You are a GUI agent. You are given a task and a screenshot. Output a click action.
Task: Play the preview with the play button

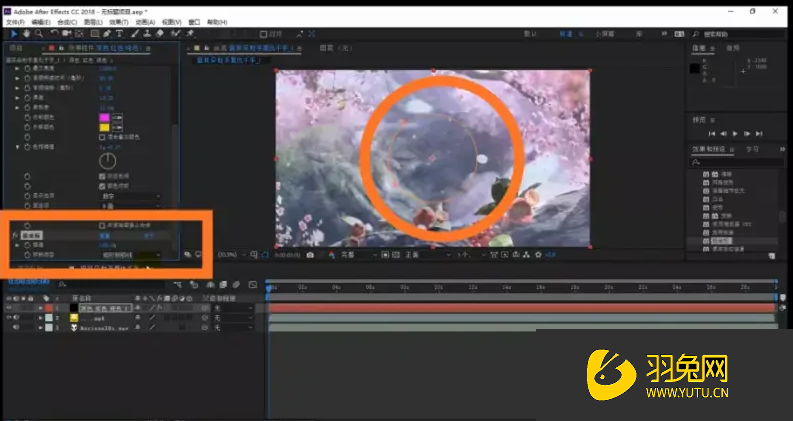click(735, 134)
